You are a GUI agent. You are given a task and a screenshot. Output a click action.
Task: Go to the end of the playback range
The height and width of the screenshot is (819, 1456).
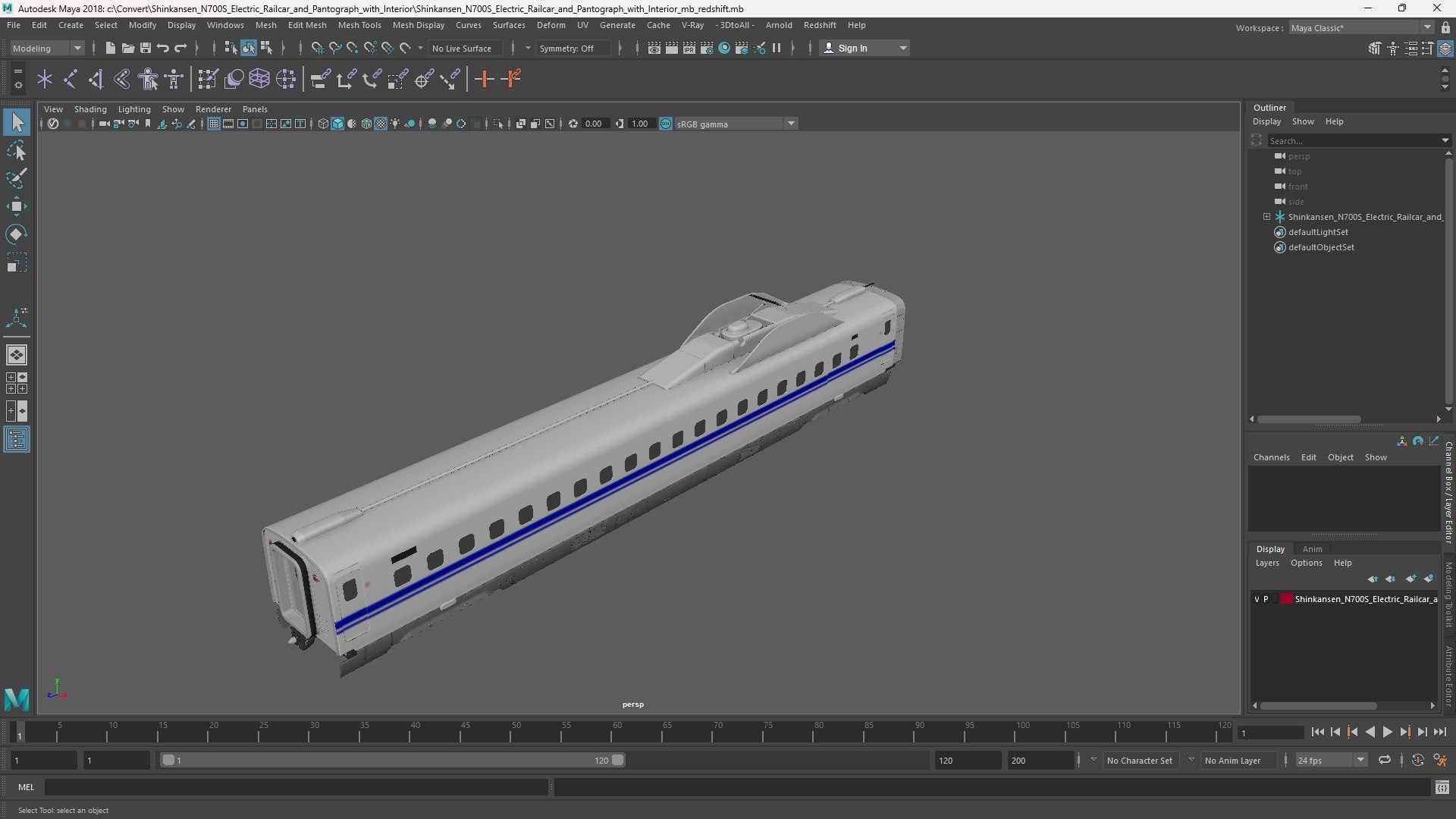[1440, 732]
